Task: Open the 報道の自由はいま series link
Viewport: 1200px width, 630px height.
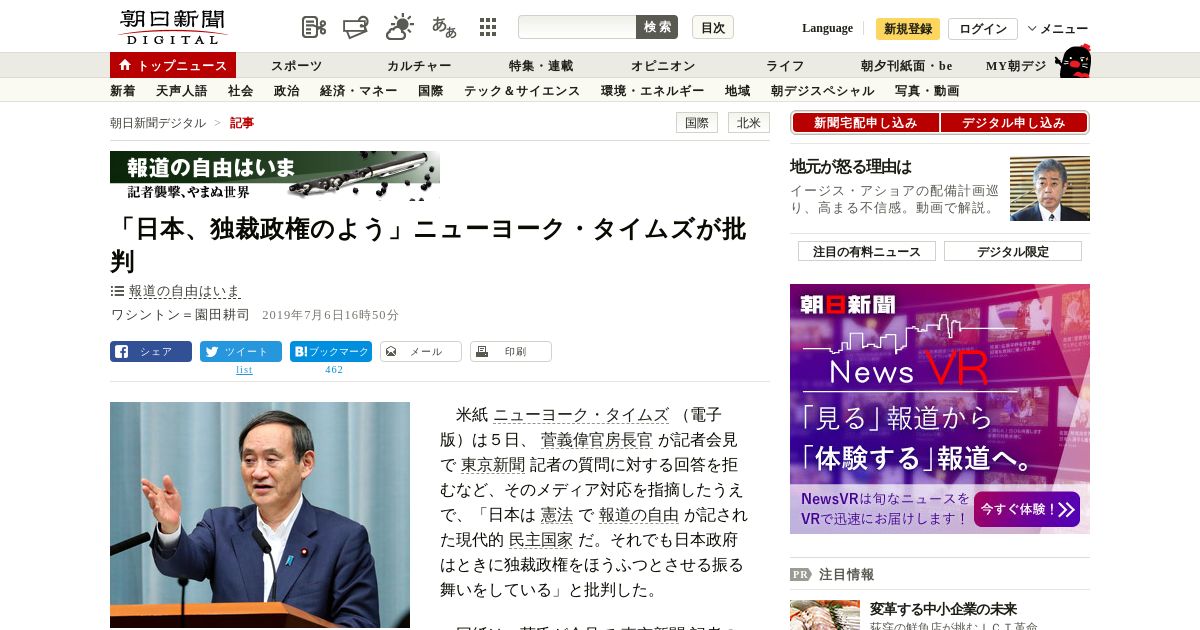Action: coord(185,291)
